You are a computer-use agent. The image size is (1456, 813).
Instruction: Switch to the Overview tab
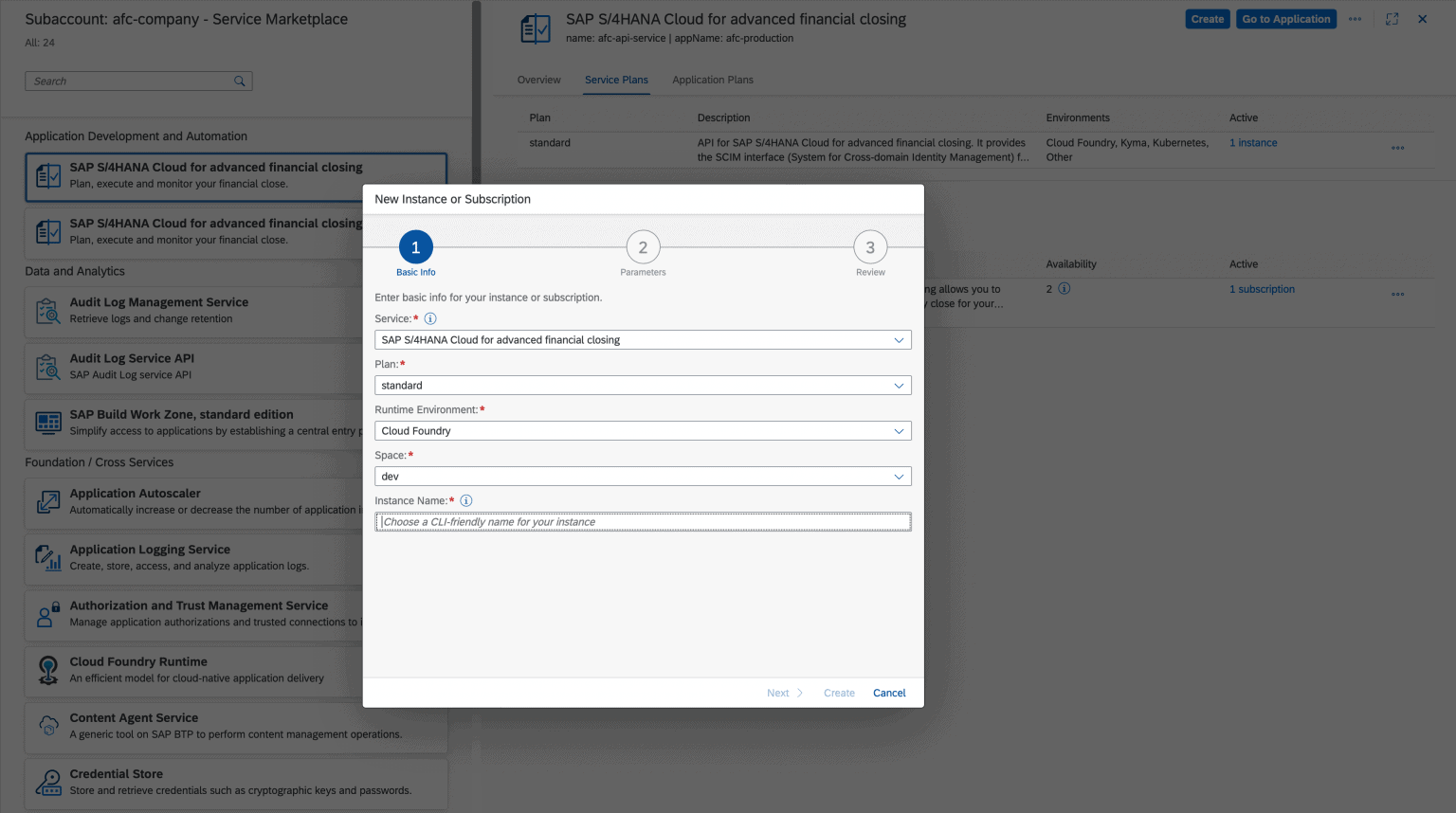click(x=539, y=80)
